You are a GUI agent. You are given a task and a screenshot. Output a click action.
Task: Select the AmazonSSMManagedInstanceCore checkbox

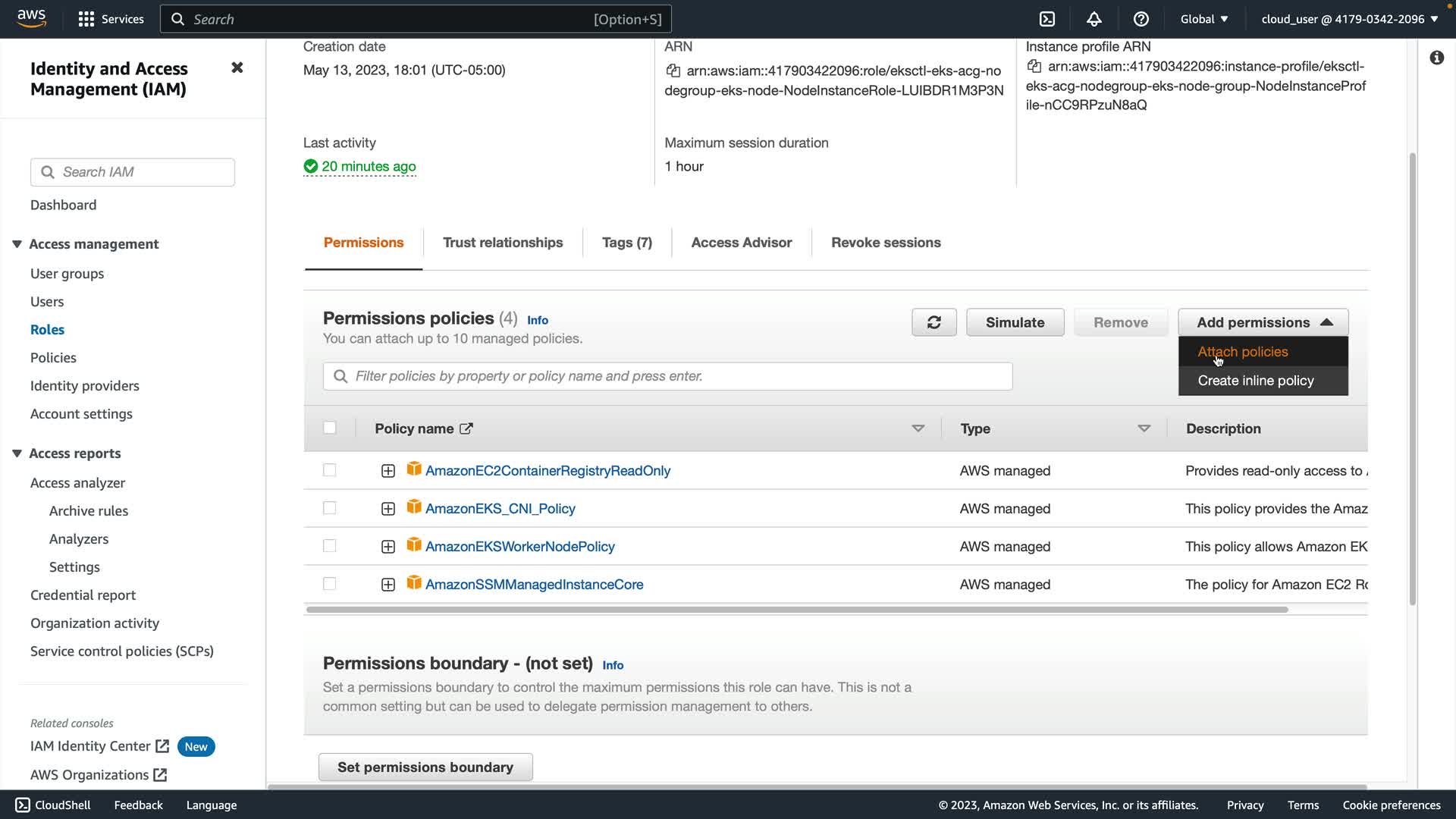pyautogui.click(x=329, y=584)
